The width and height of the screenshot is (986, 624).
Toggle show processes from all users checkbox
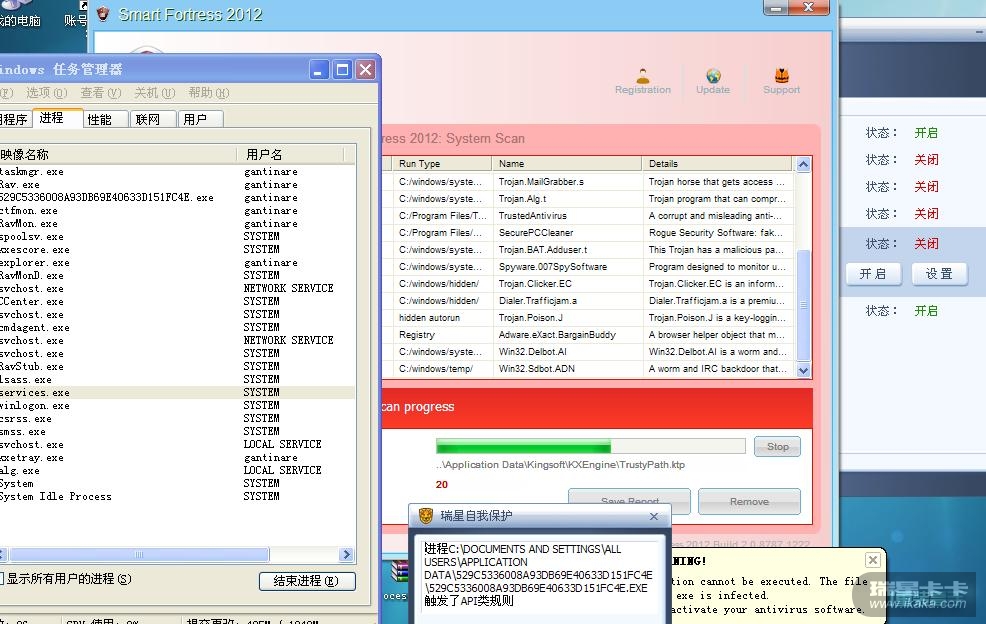pyautogui.click(x=2, y=578)
